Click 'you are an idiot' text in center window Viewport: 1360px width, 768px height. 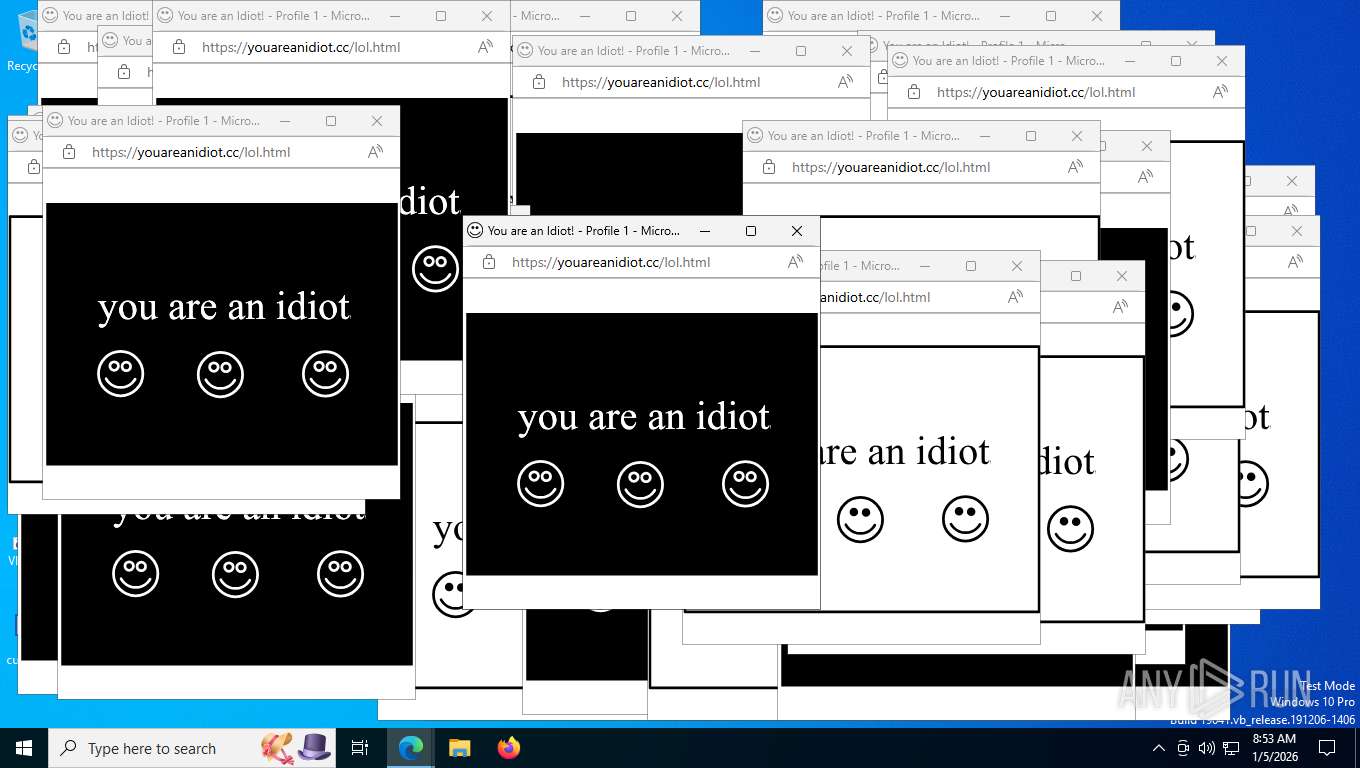(x=644, y=416)
